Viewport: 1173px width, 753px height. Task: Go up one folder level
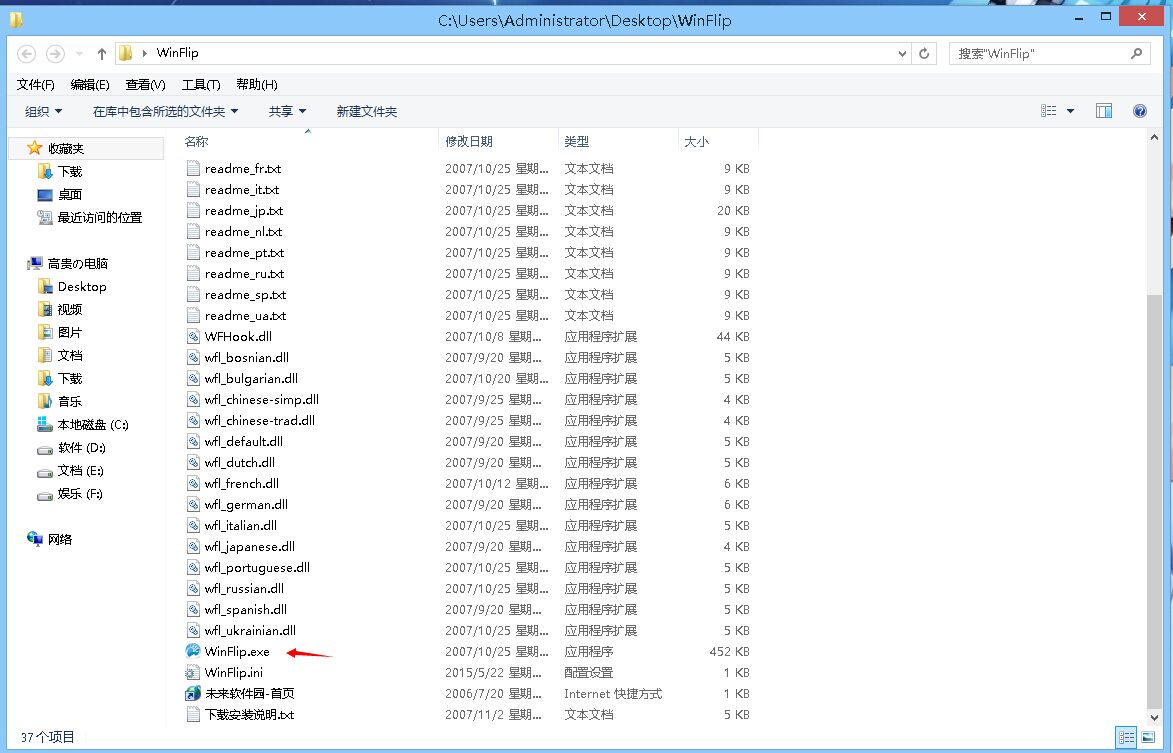point(102,54)
